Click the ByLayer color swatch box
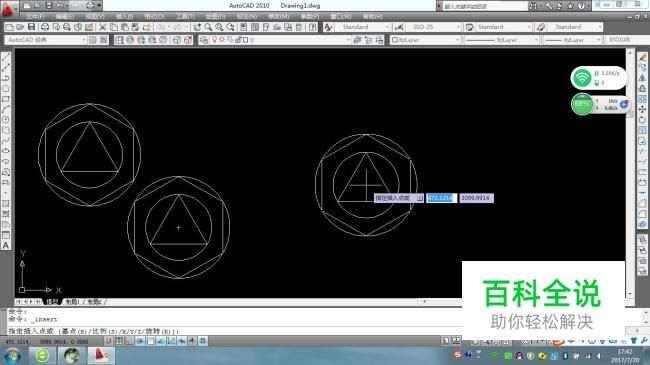Image resolution: width=650 pixels, height=365 pixels. click(395, 40)
